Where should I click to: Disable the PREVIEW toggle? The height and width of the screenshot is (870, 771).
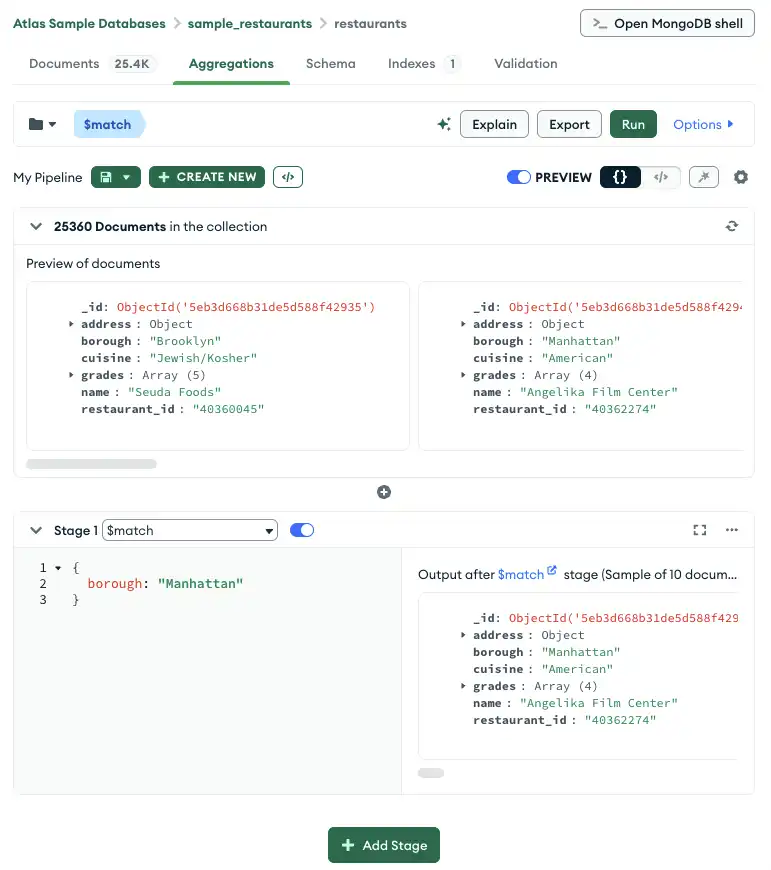pos(519,176)
